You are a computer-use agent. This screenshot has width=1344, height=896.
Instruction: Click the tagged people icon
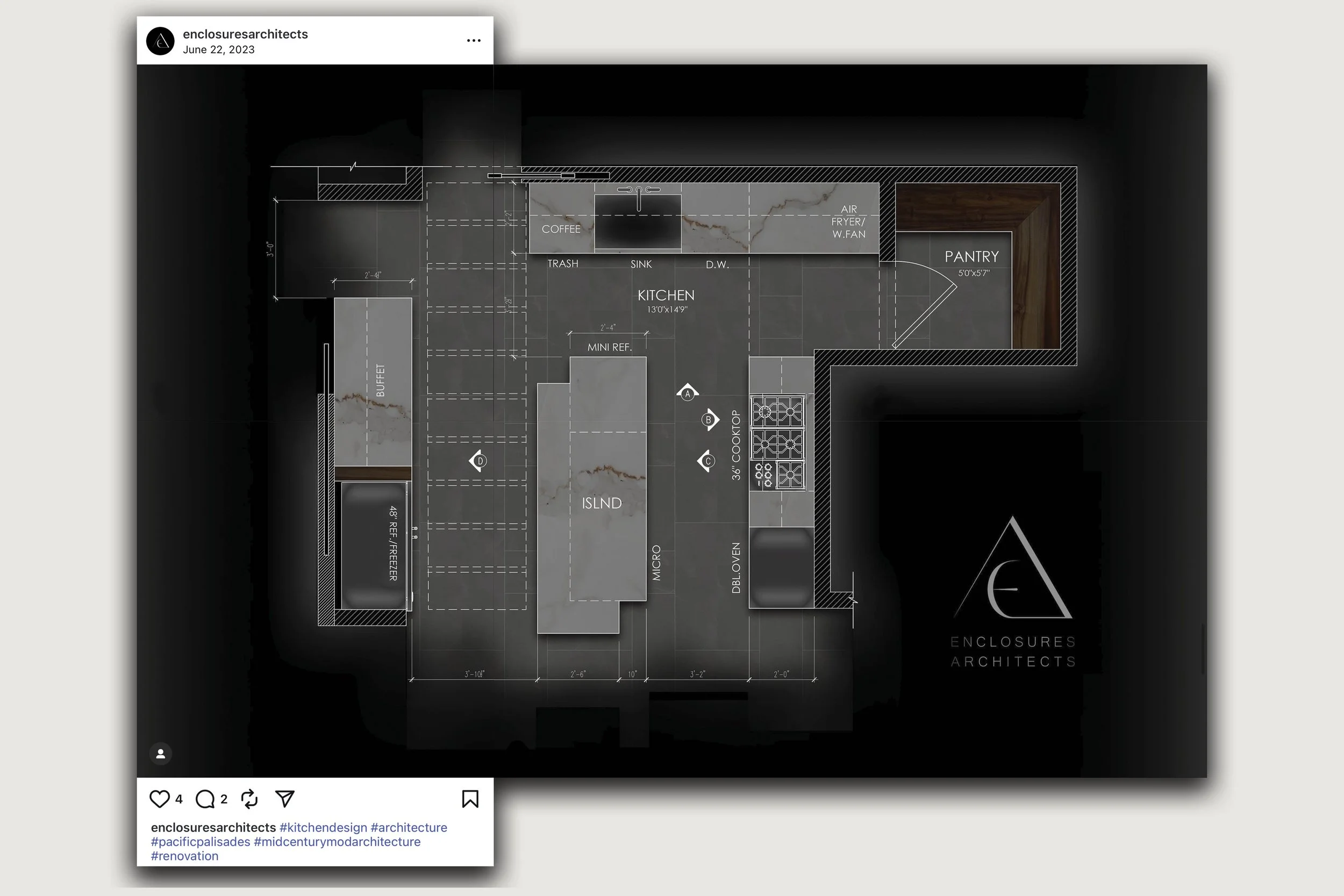(161, 754)
